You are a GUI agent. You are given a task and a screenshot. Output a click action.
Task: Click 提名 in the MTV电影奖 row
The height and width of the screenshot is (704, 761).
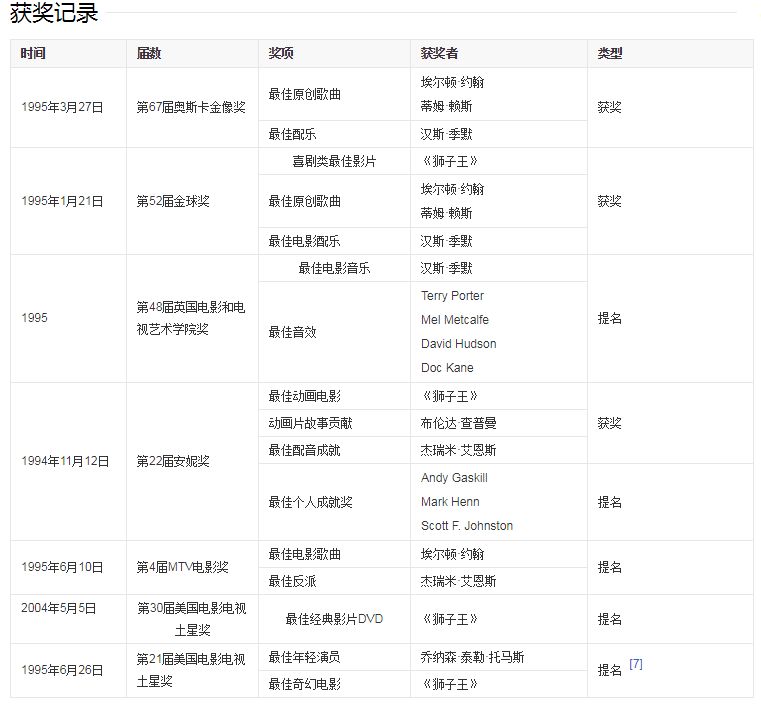tap(610, 567)
